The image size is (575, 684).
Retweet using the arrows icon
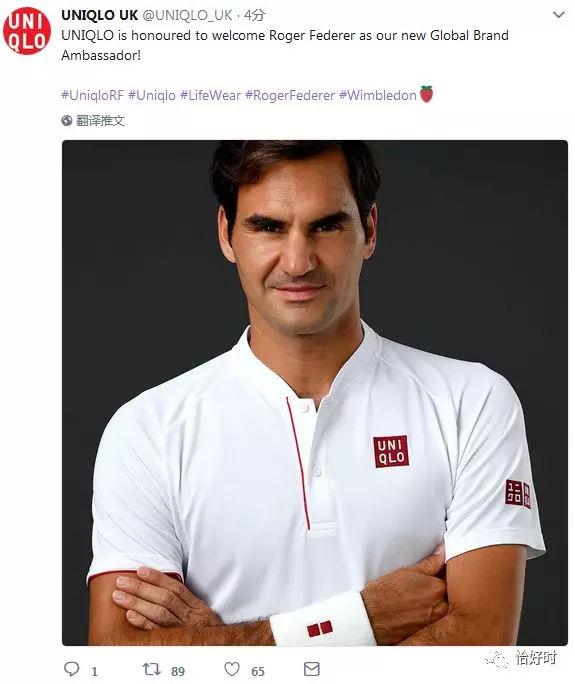point(152,669)
